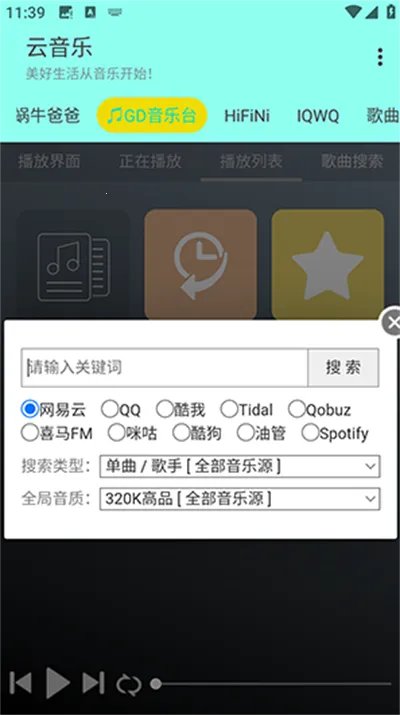Skip to the previous track
This screenshot has width=400, height=715.
(x=21, y=683)
